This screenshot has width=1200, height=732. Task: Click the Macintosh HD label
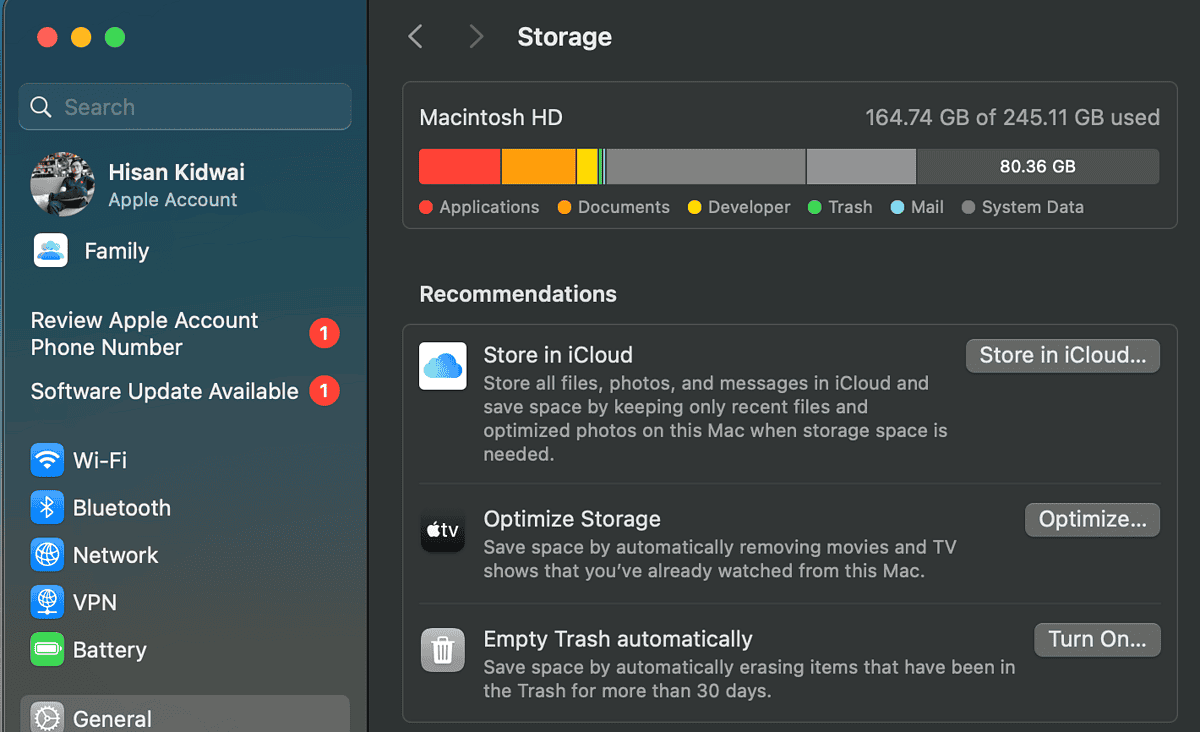point(491,118)
